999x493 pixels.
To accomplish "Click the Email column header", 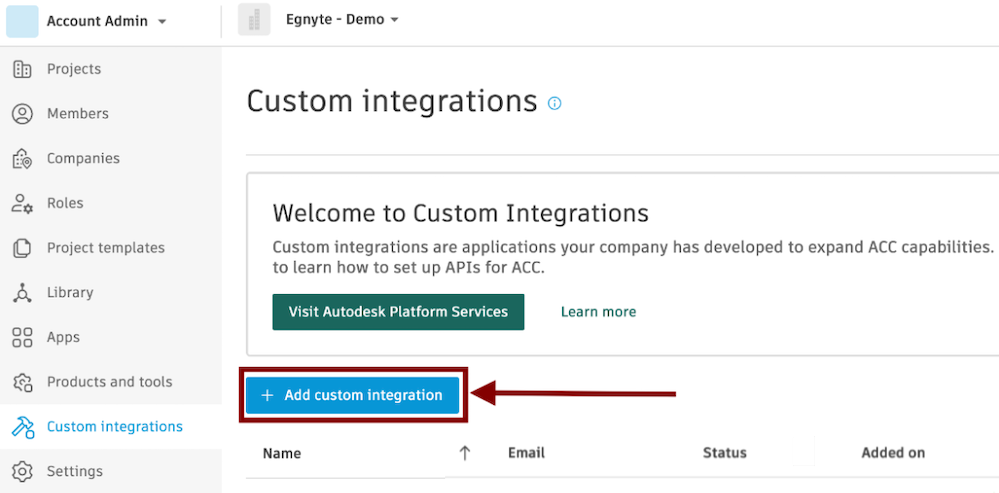I will click(x=526, y=453).
